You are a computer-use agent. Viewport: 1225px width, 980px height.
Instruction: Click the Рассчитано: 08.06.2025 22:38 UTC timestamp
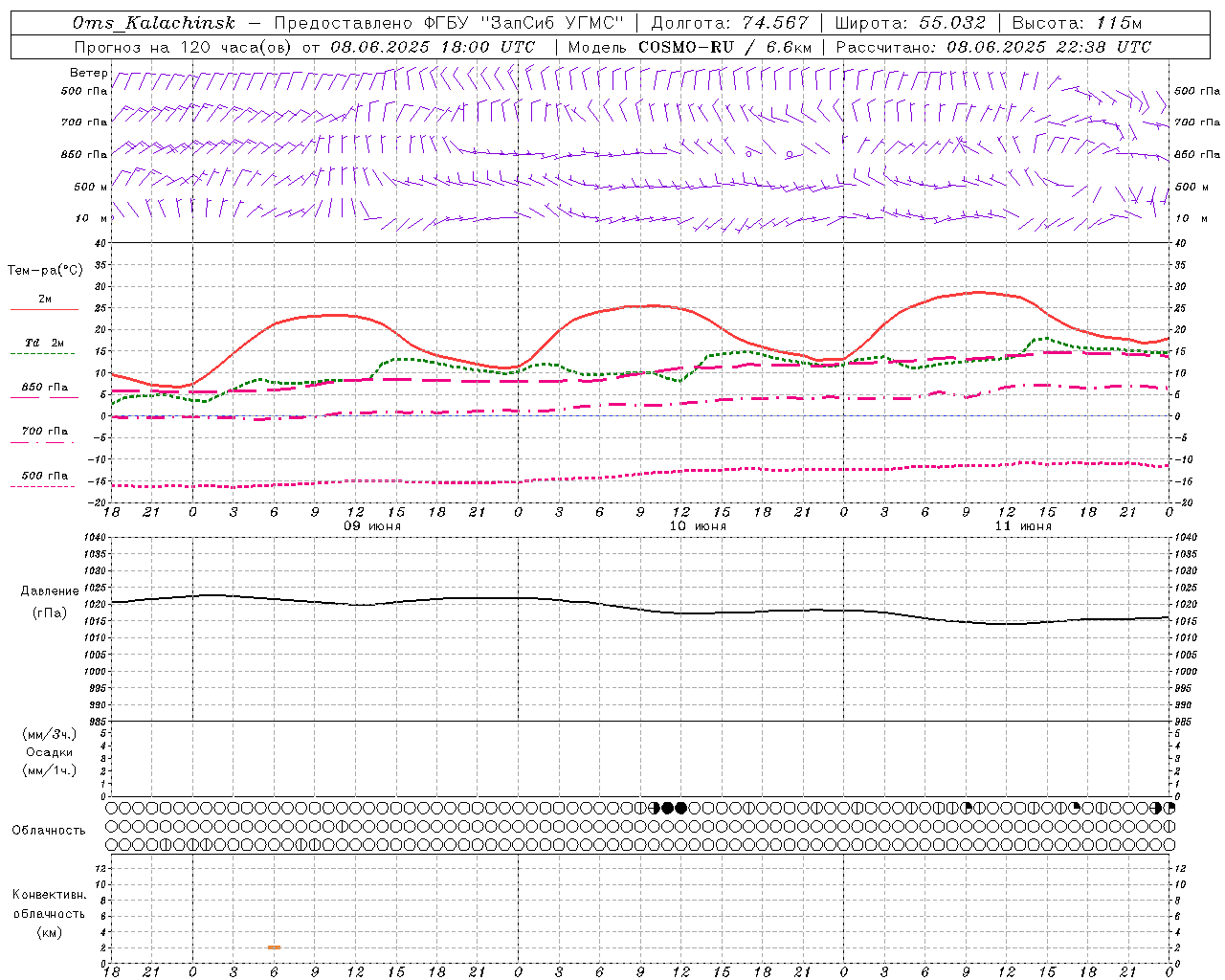pyautogui.click(x=993, y=47)
